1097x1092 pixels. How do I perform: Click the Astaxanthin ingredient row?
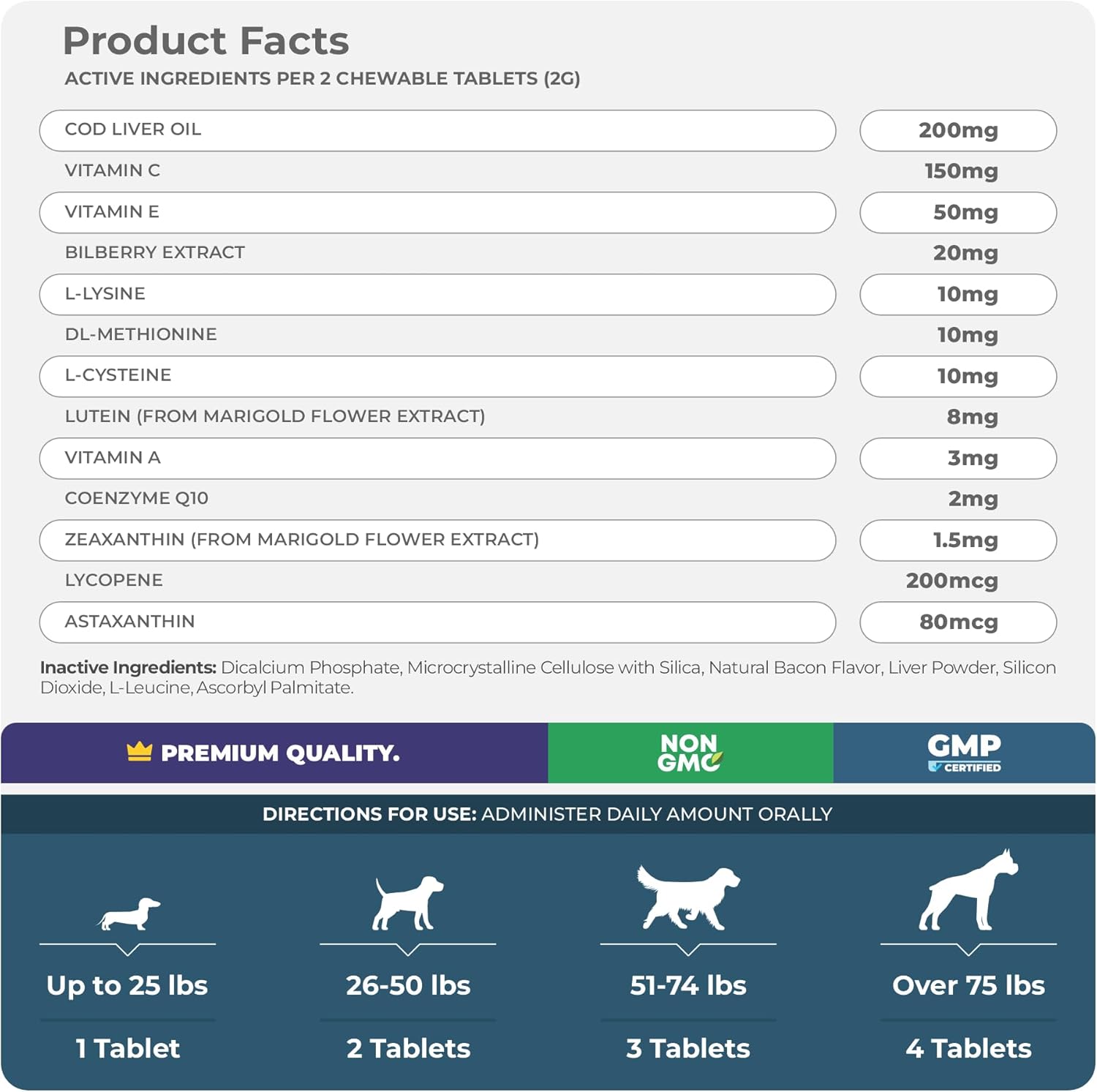coord(437,622)
